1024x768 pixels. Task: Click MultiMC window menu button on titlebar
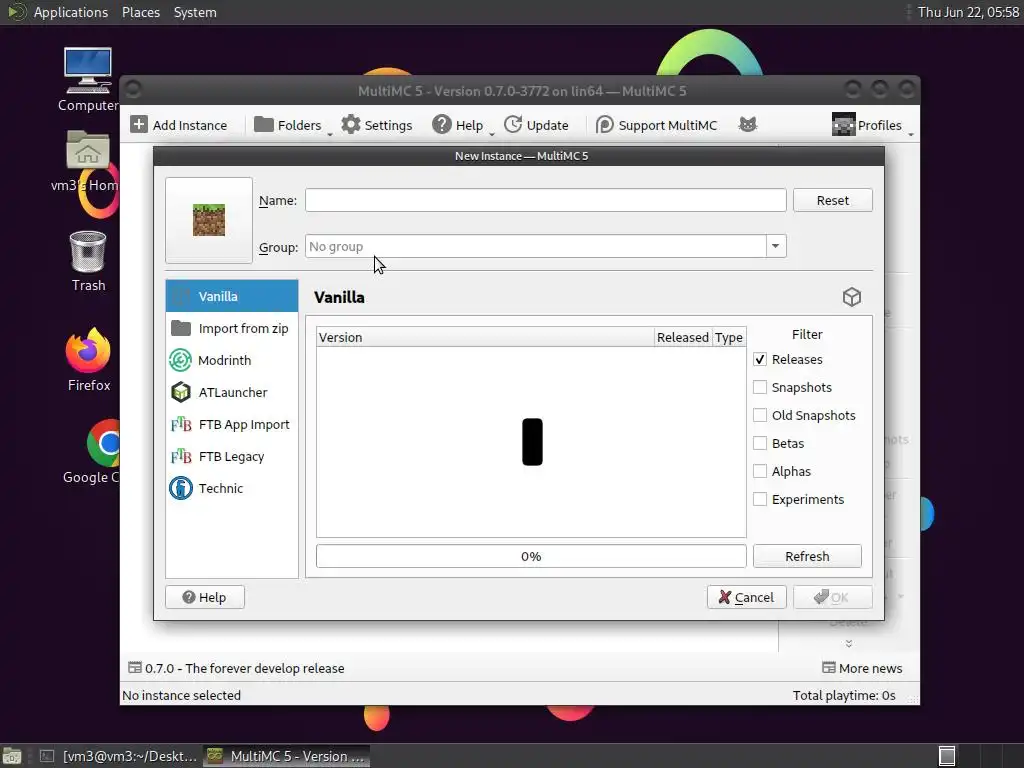coord(133,89)
